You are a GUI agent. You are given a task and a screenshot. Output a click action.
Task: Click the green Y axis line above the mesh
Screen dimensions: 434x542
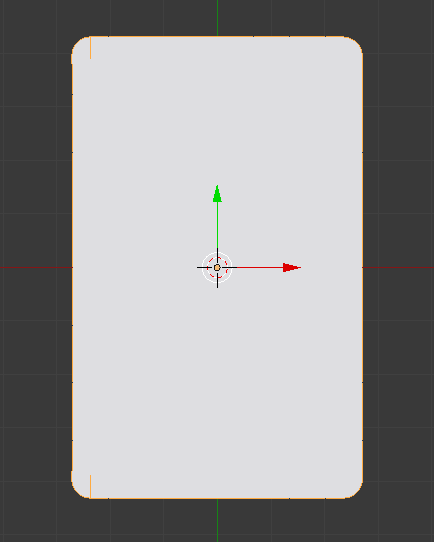pos(217,17)
